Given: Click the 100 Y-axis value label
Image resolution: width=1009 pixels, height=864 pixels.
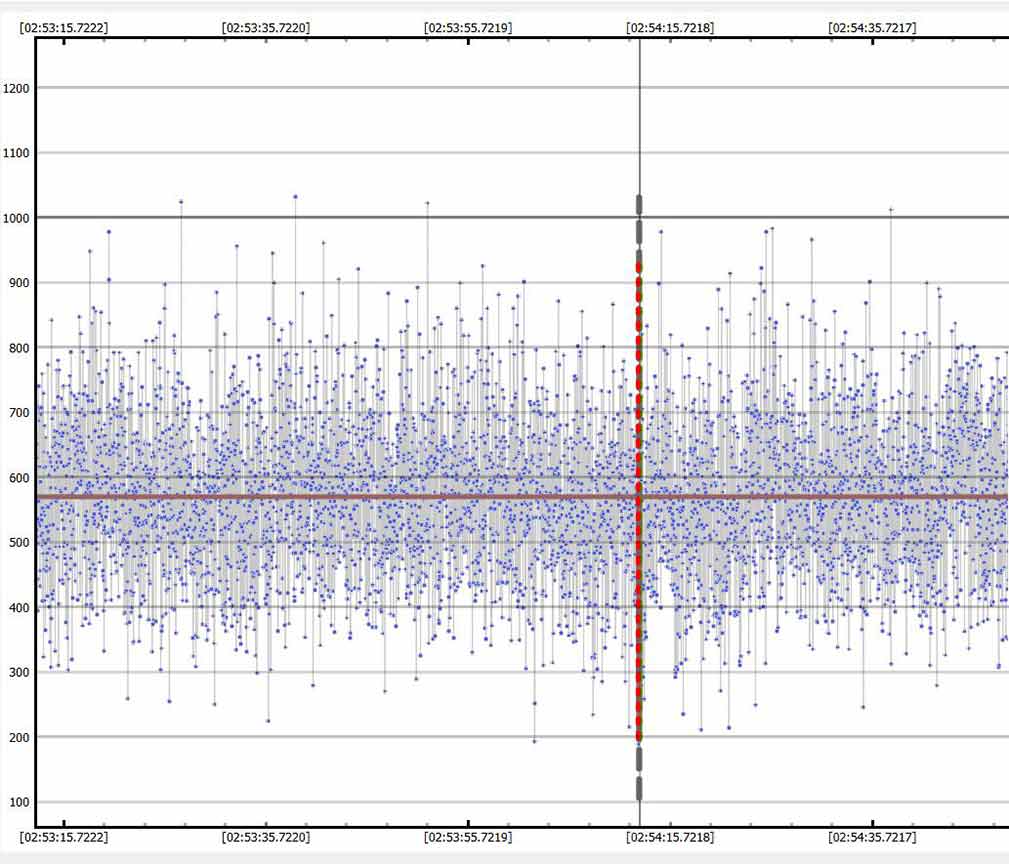Looking at the screenshot, I should click(x=15, y=802).
